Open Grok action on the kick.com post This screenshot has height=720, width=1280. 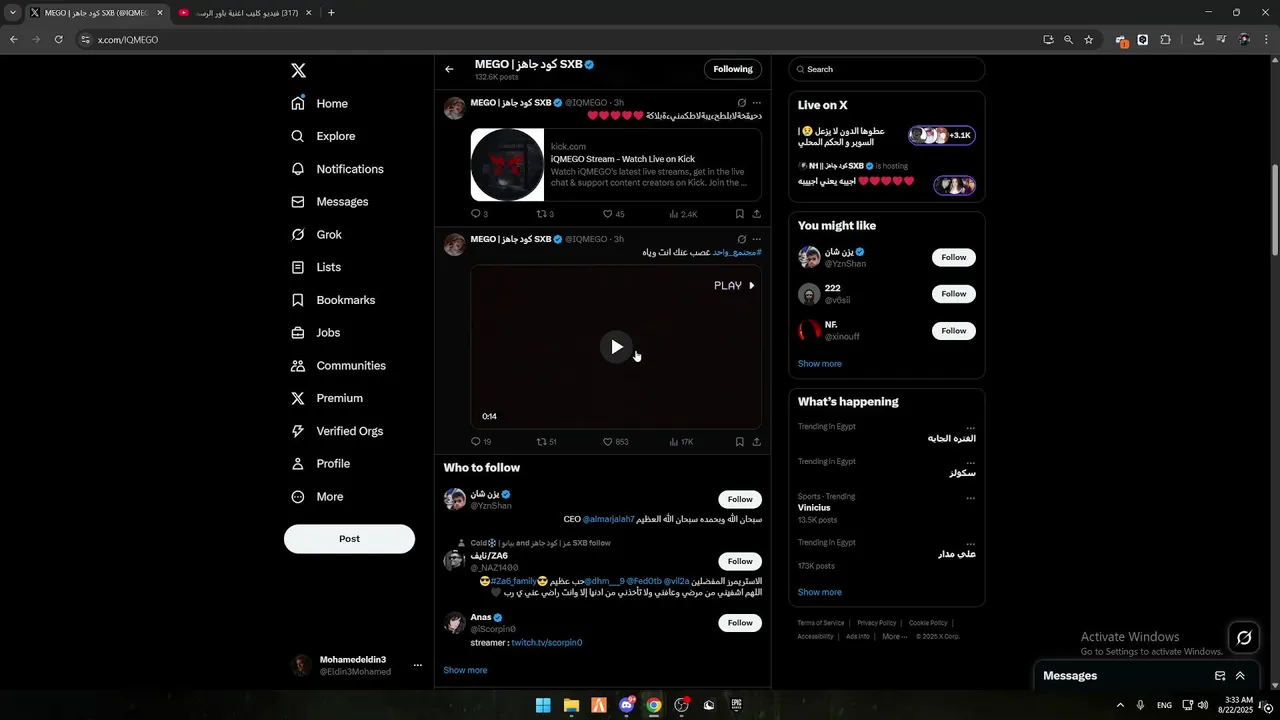tap(741, 102)
